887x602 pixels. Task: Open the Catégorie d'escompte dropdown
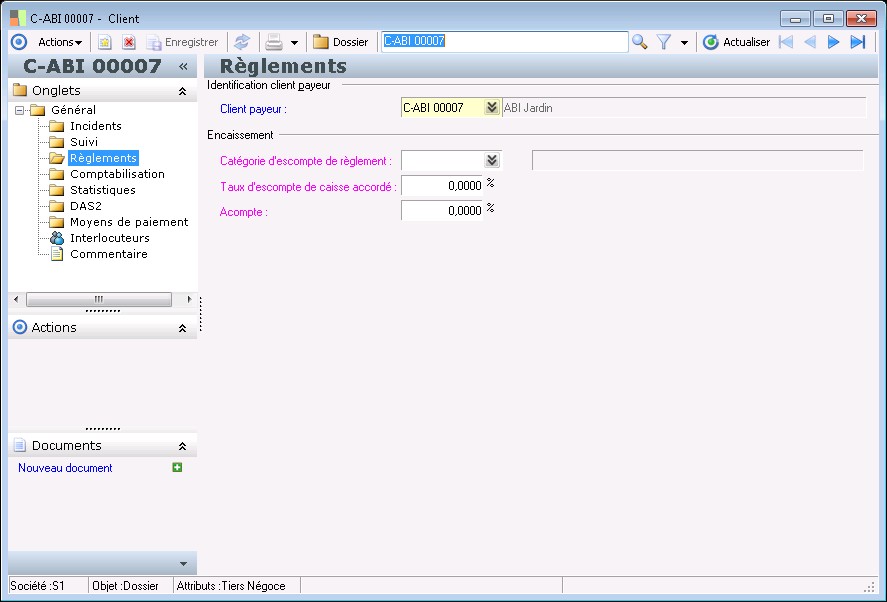tap(492, 161)
